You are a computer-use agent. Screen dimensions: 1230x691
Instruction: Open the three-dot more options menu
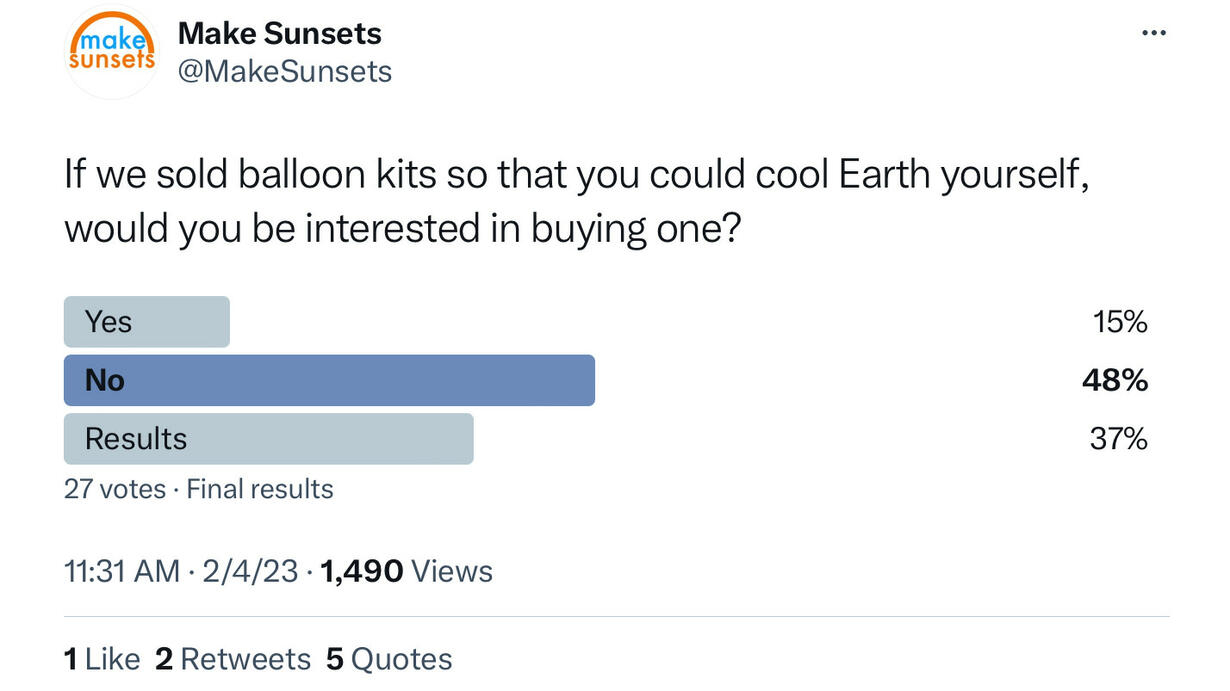[x=1153, y=33]
